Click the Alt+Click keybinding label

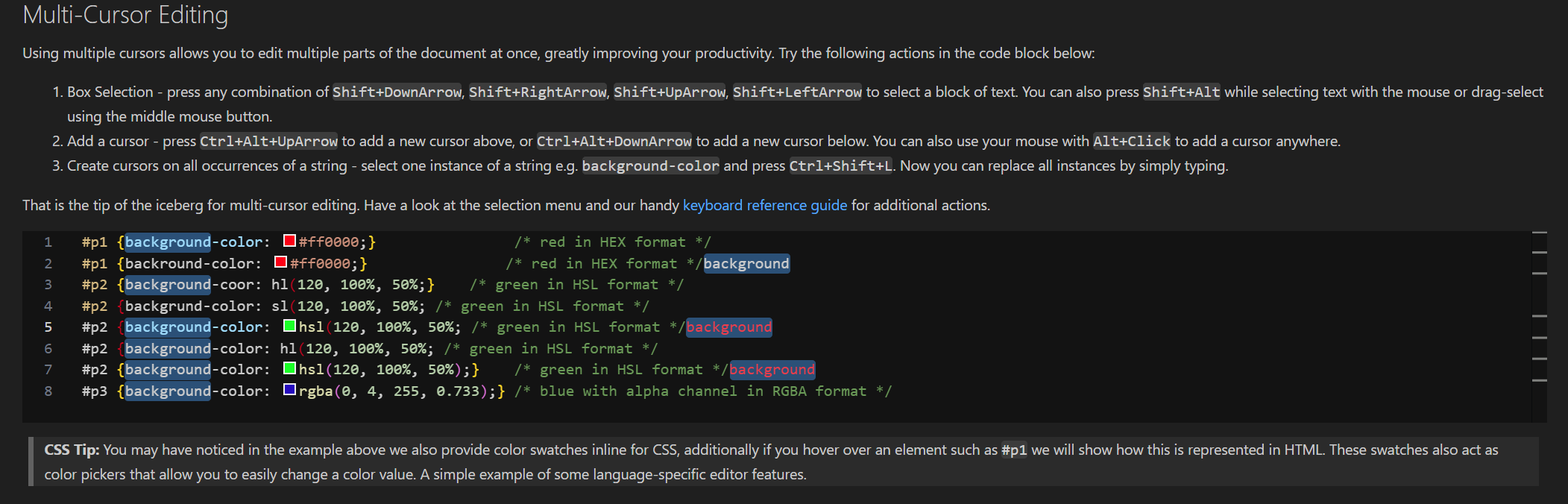coord(1132,141)
